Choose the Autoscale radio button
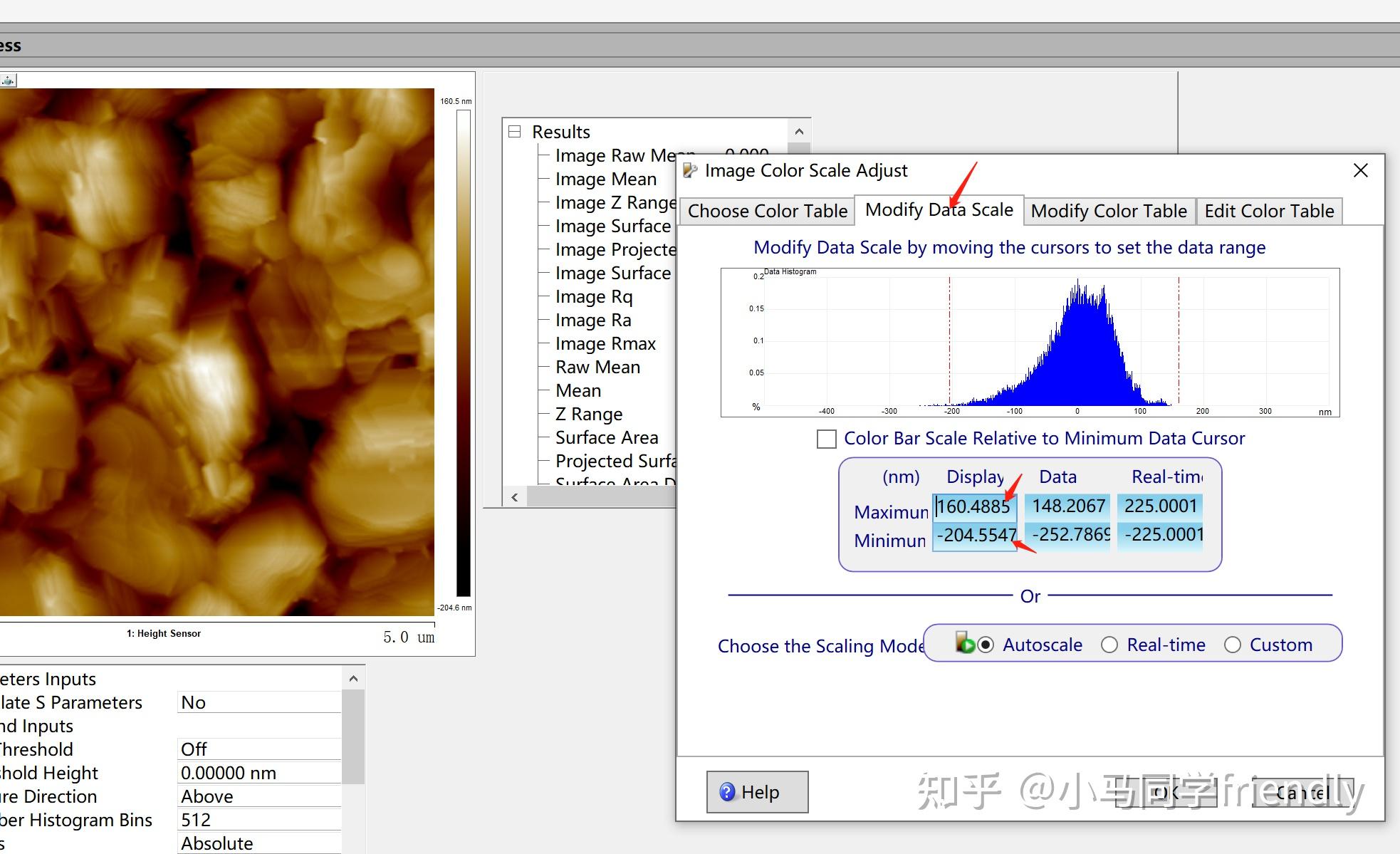 (986, 645)
